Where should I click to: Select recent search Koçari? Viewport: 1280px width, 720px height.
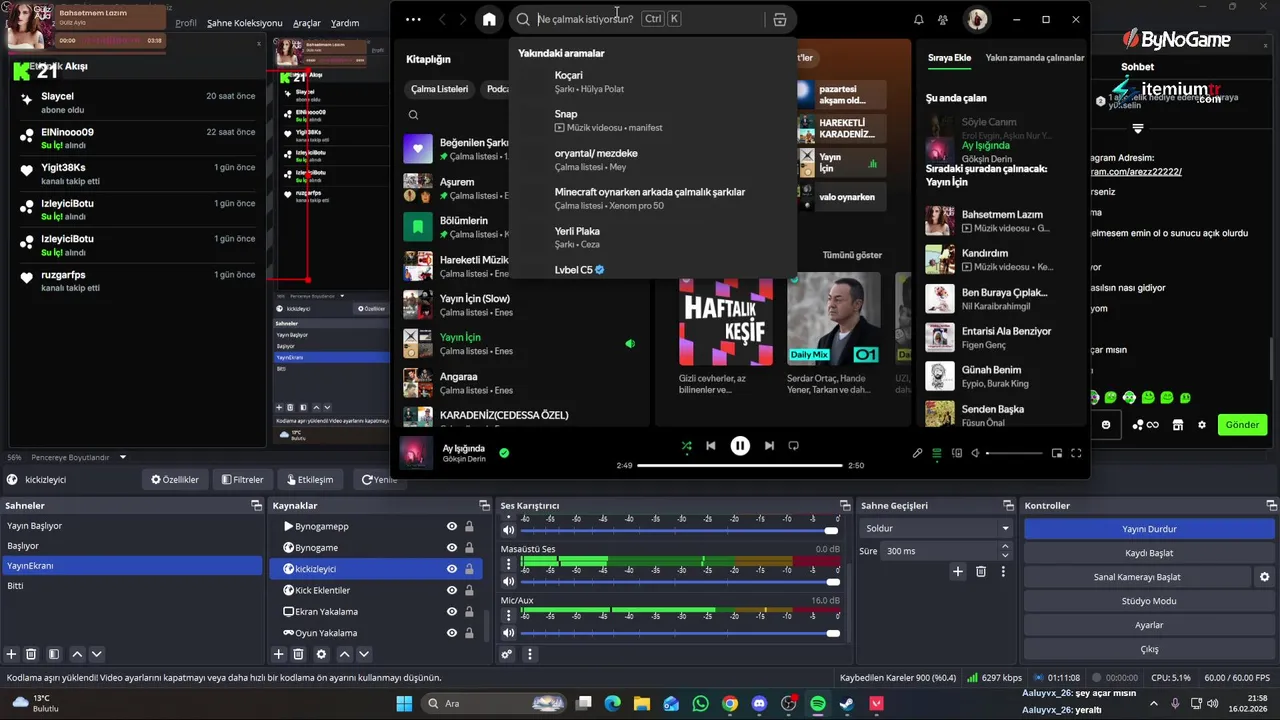click(x=652, y=81)
